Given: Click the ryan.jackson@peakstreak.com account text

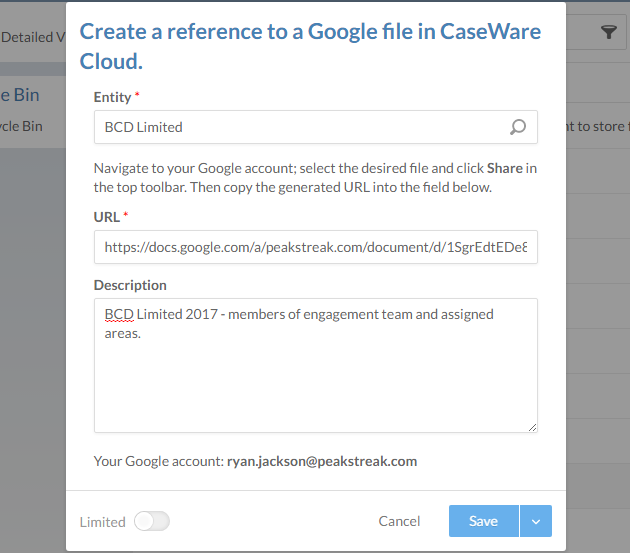Looking at the screenshot, I should point(321,461).
